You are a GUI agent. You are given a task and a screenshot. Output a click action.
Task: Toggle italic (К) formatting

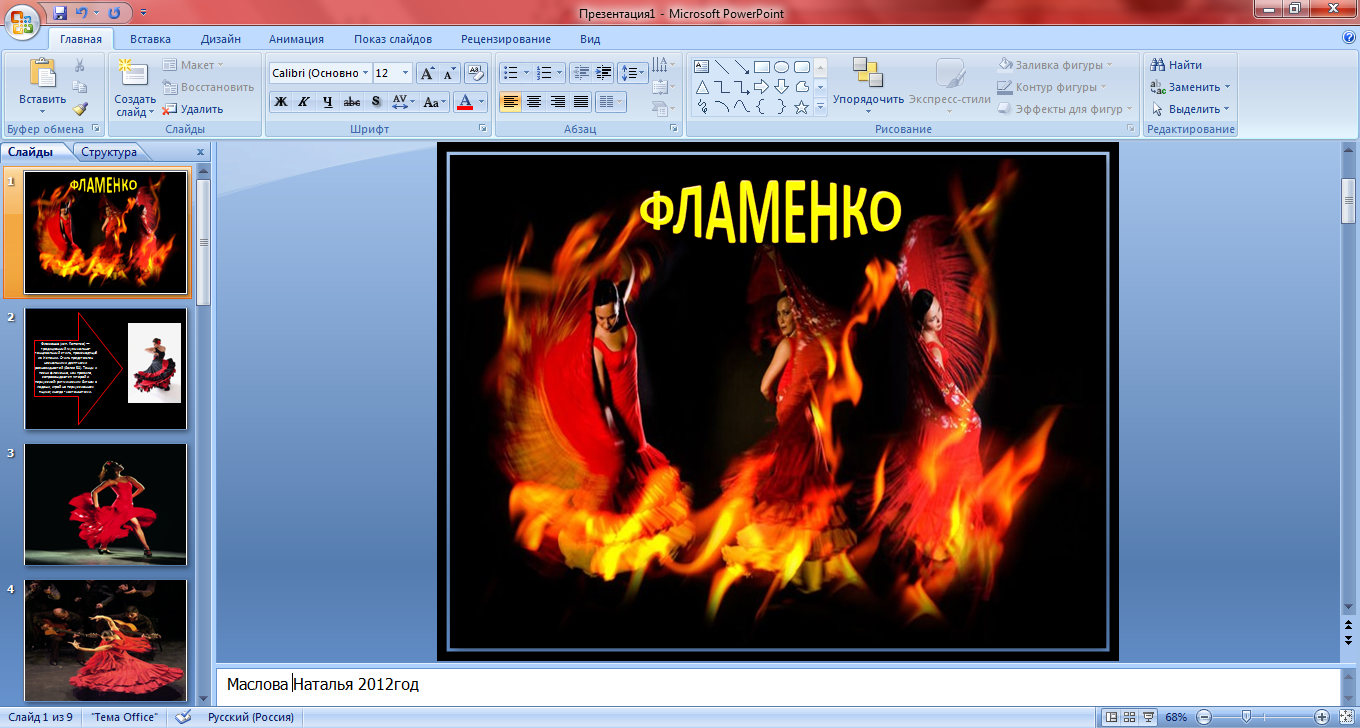[x=304, y=102]
